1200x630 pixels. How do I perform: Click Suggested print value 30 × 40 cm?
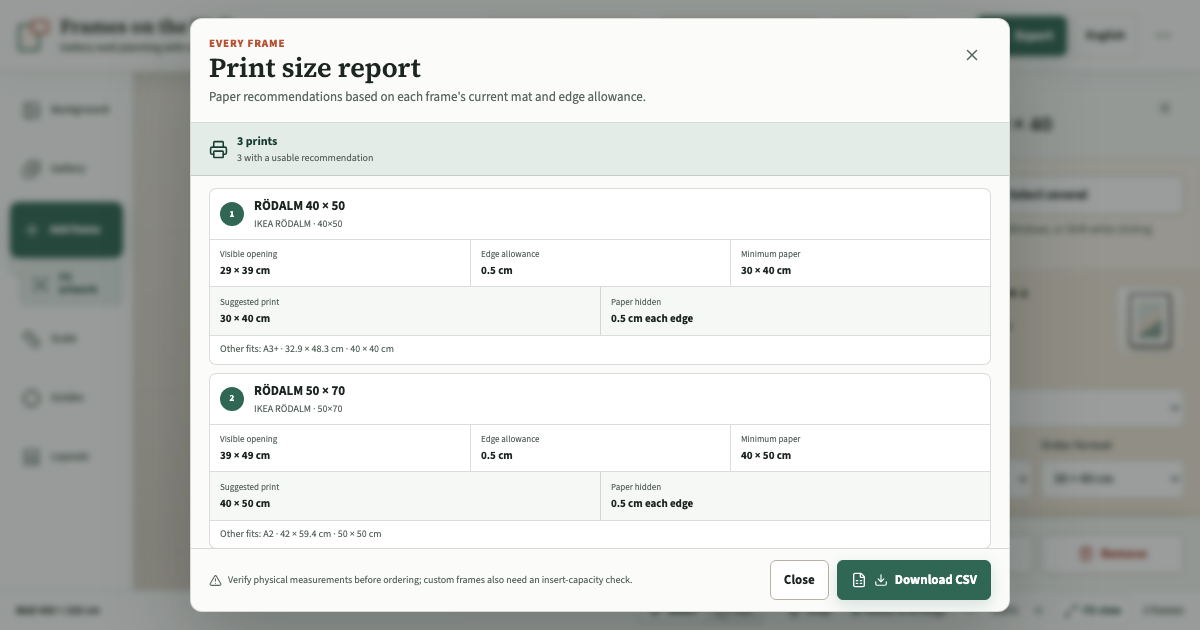pos(245,319)
